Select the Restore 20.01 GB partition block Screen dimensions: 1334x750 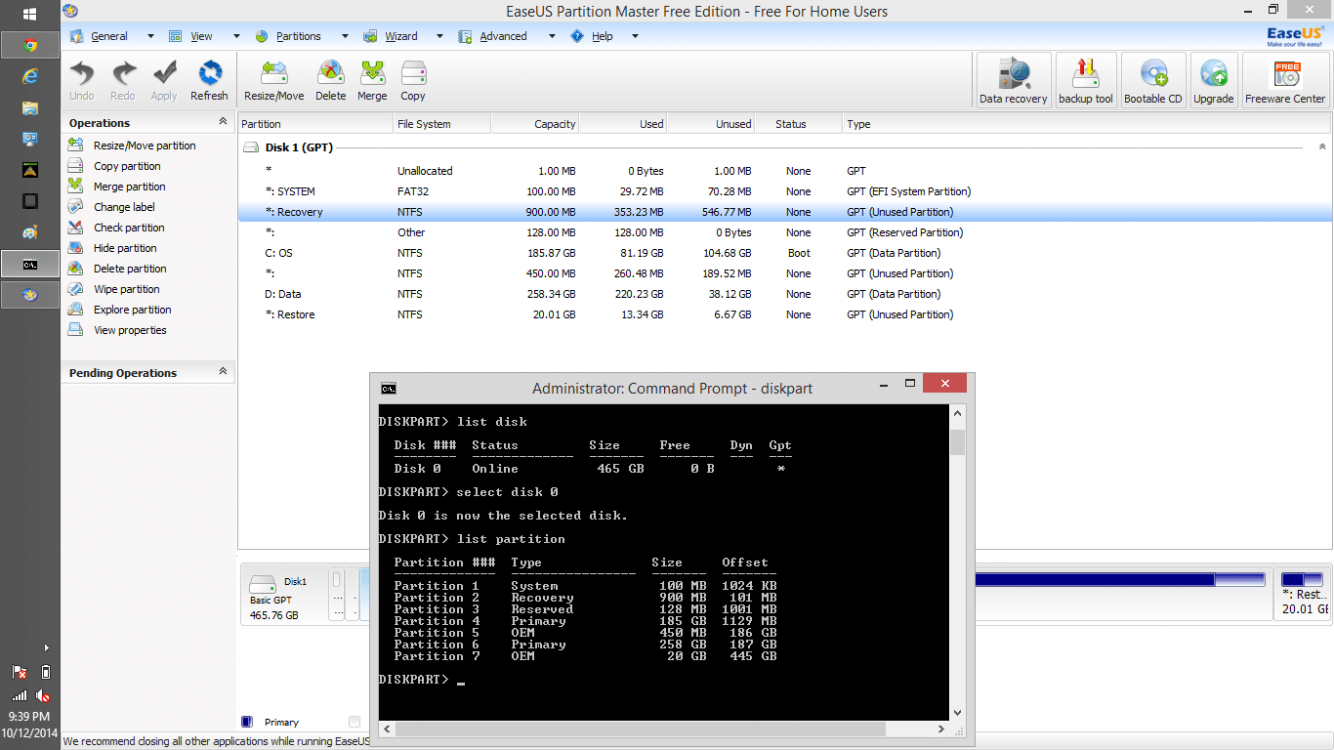point(1303,594)
